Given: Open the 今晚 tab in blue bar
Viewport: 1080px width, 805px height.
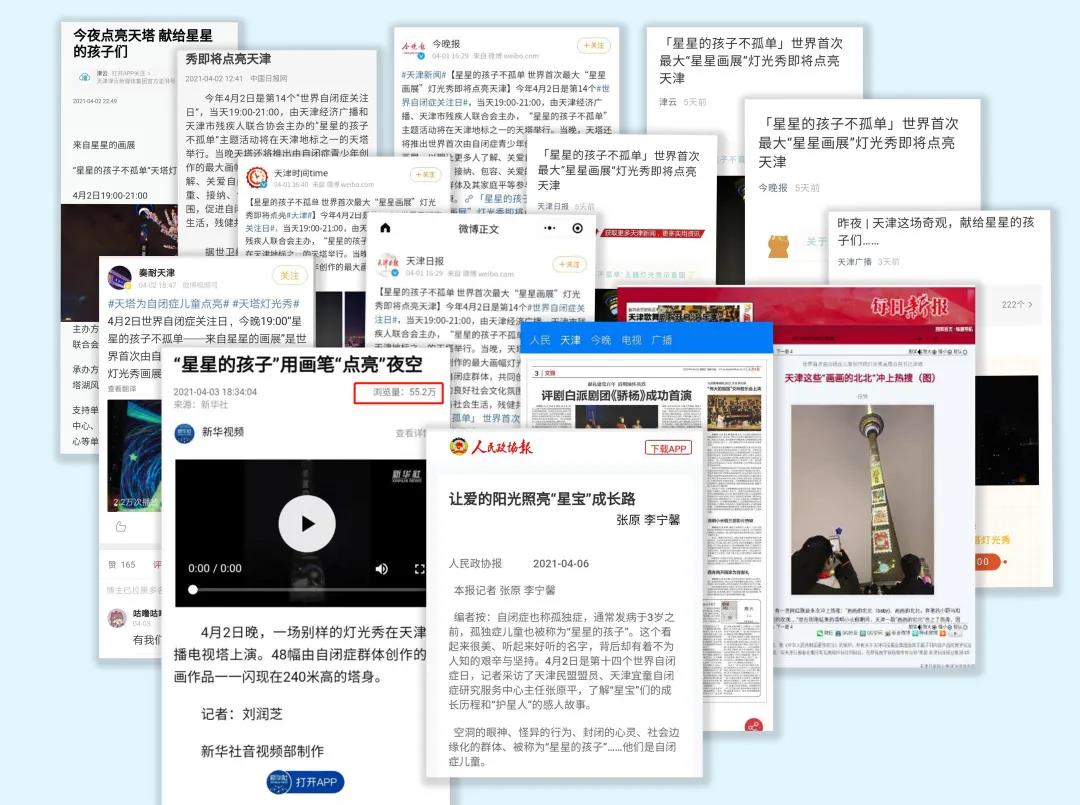Looking at the screenshot, I should pos(601,340).
